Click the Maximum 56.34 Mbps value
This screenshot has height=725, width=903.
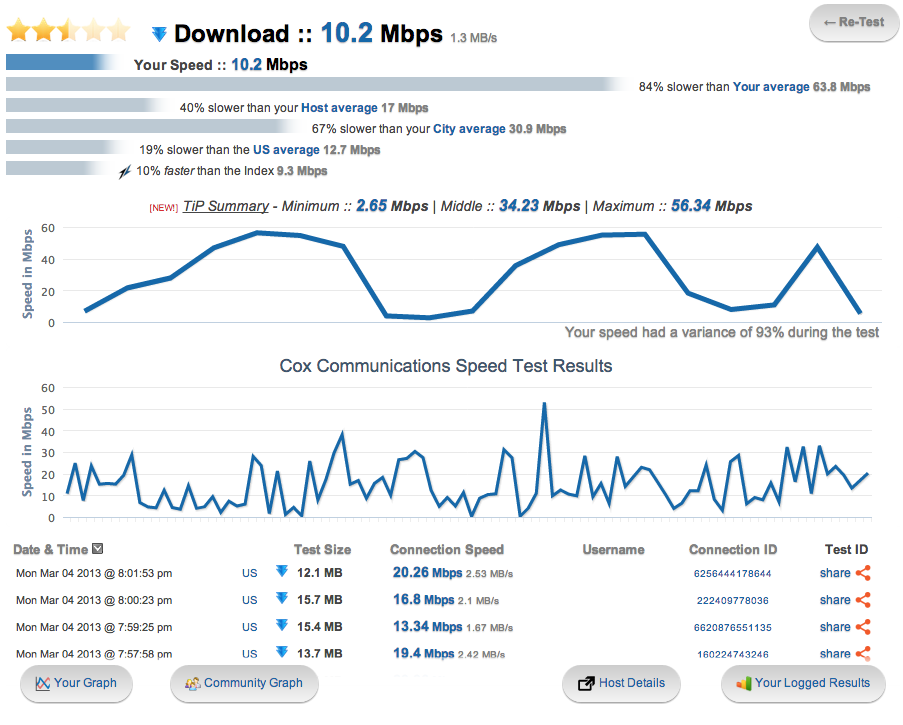point(712,206)
